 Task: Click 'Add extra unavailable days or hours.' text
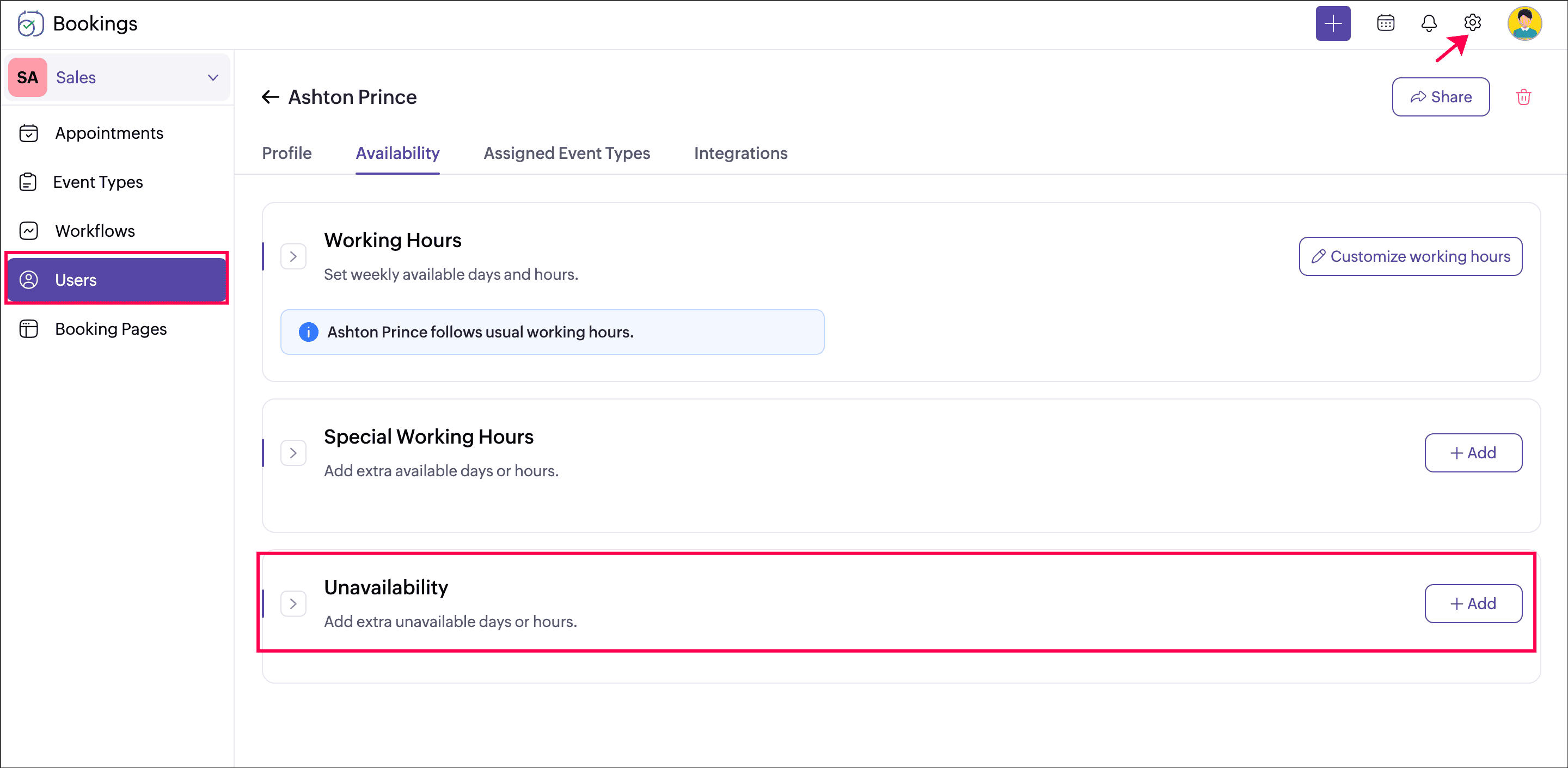pyautogui.click(x=450, y=622)
